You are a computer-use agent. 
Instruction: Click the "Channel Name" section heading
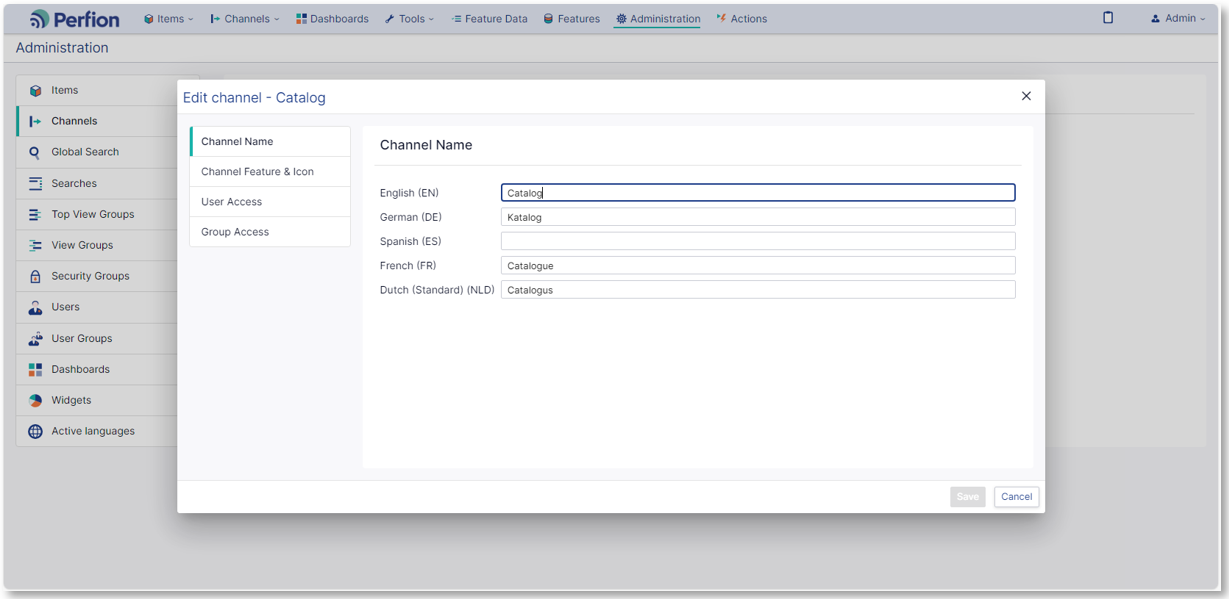[426, 145]
